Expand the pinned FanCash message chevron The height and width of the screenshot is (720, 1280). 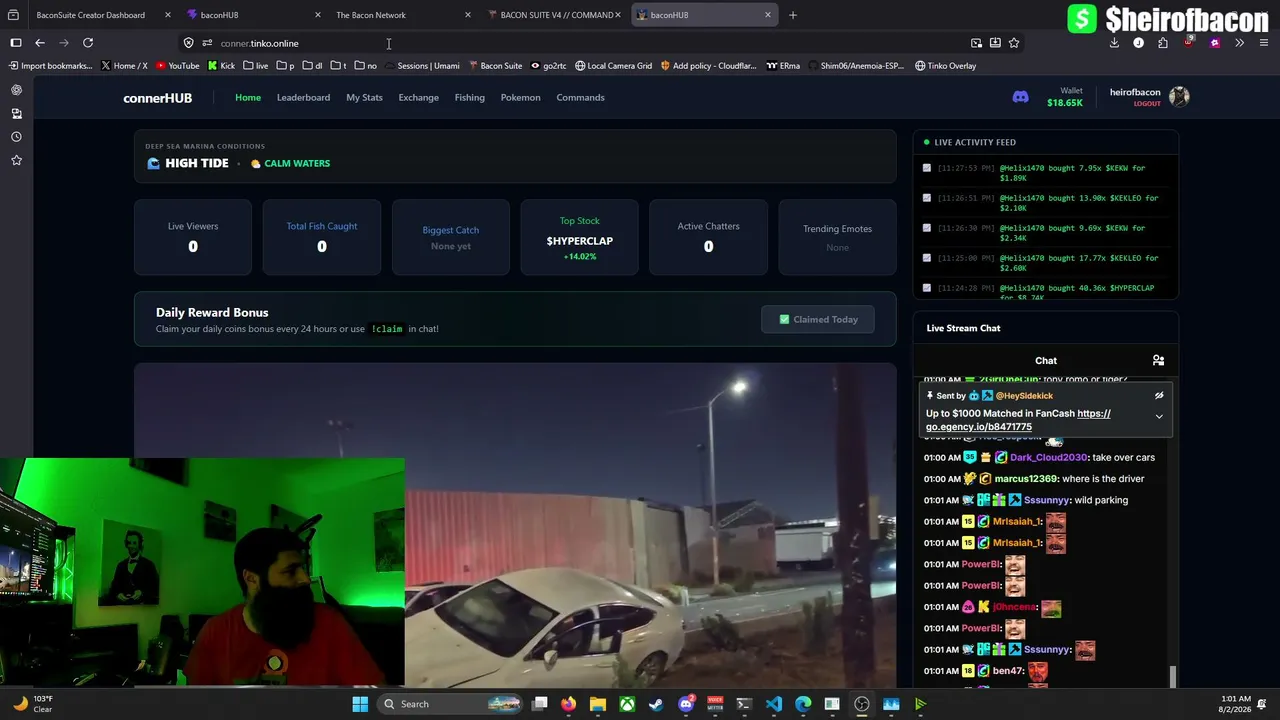point(1159,416)
